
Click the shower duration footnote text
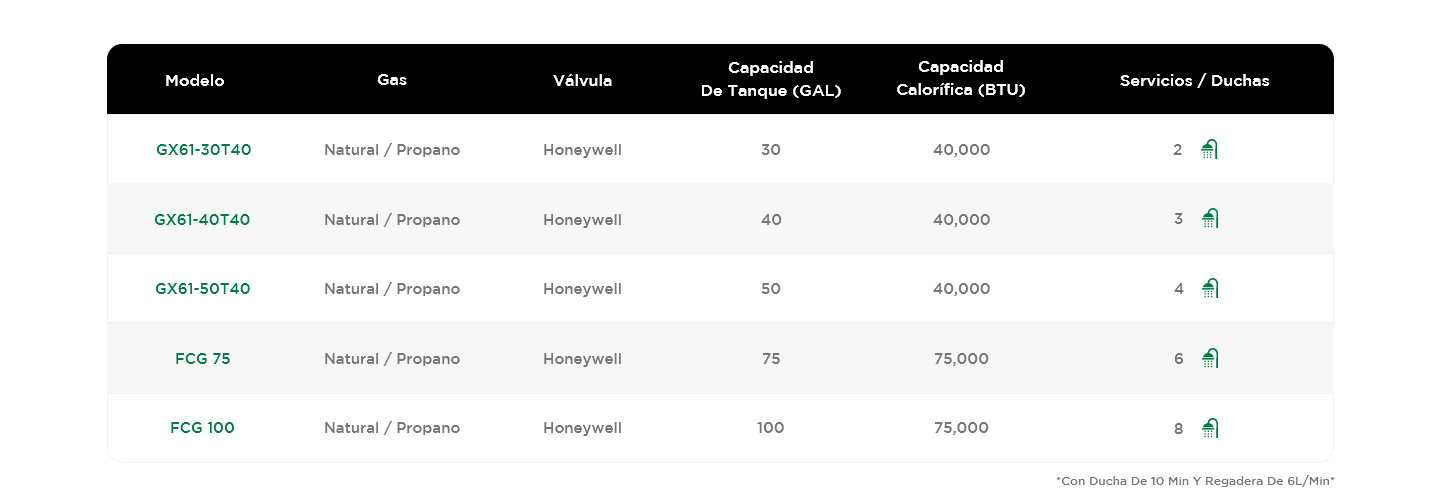[1195, 481]
